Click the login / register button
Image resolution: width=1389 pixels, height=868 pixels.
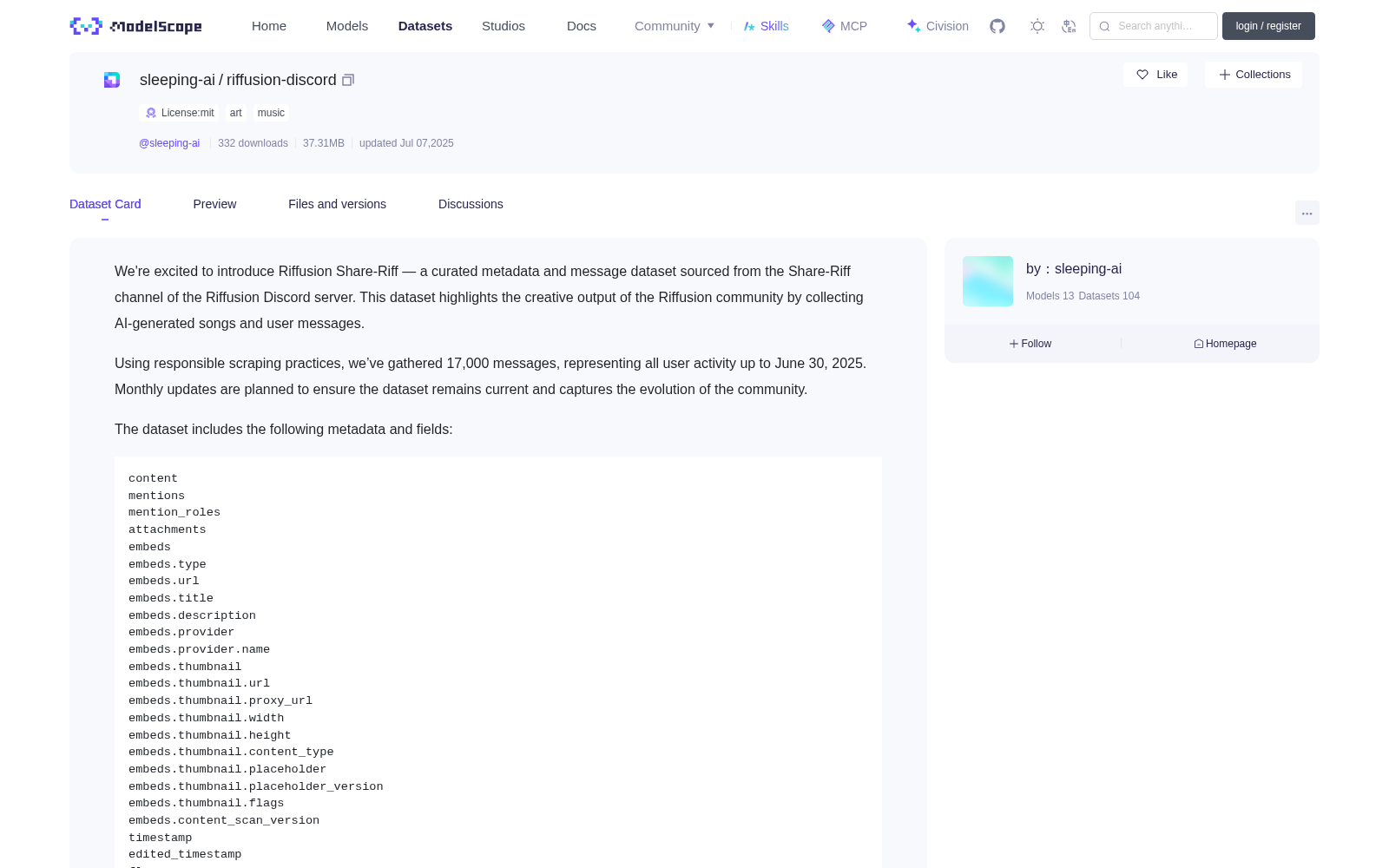click(x=1268, y=26)
